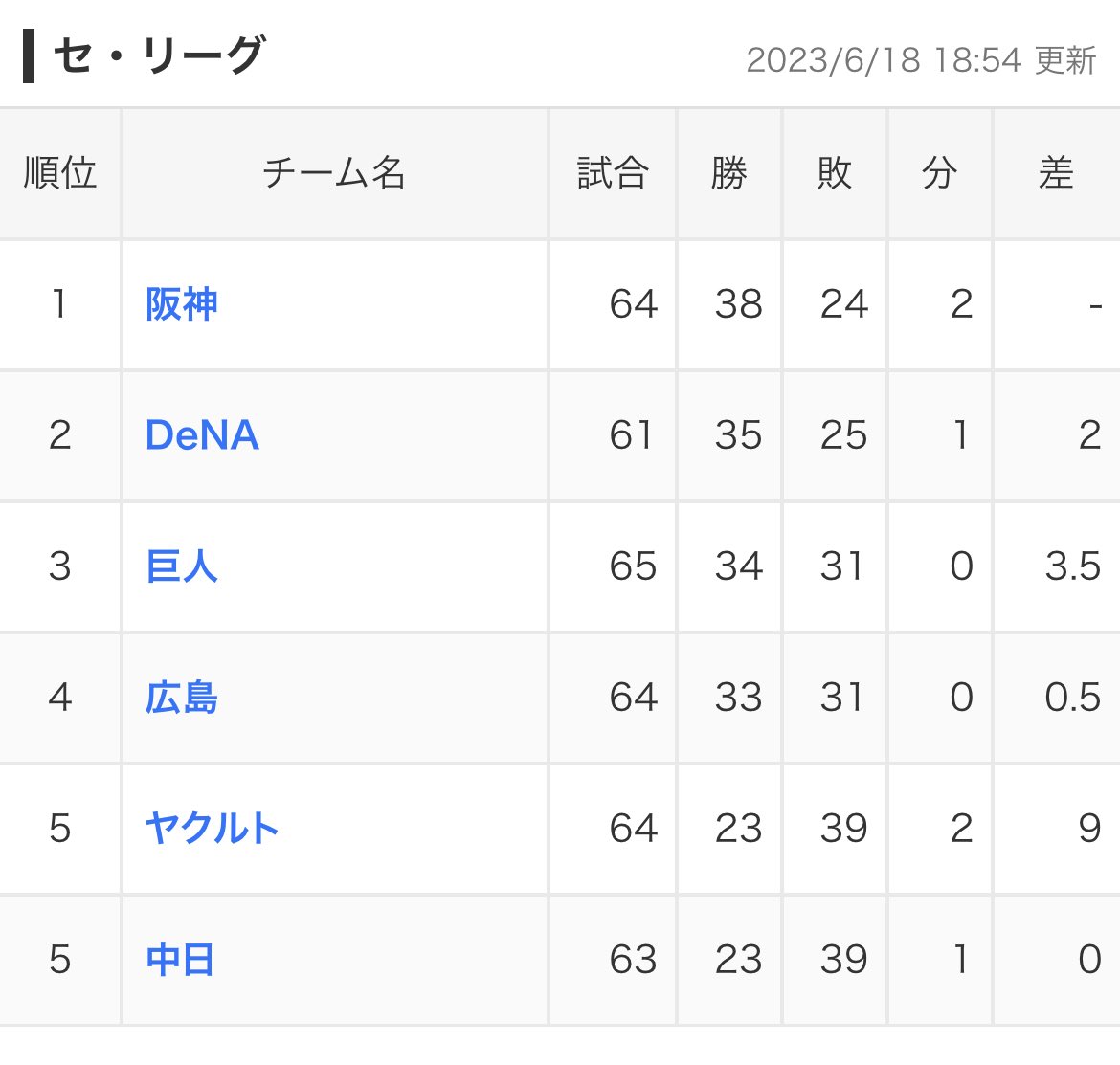Click 巨人's 3.5 game difference cell

pos(1072,566)
